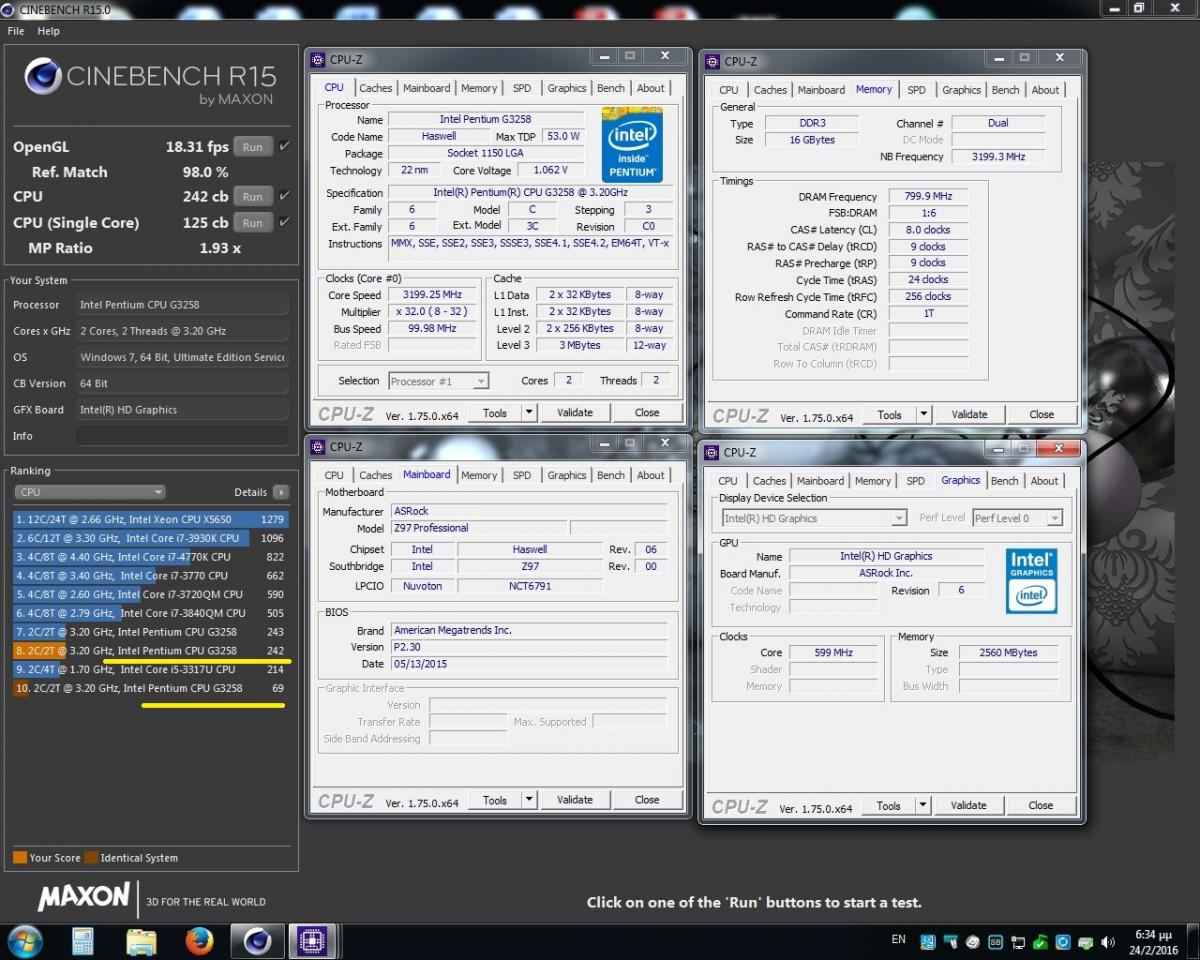Click the Cinebench sphere logo
Screen dimensions: 1200x960
42,76
